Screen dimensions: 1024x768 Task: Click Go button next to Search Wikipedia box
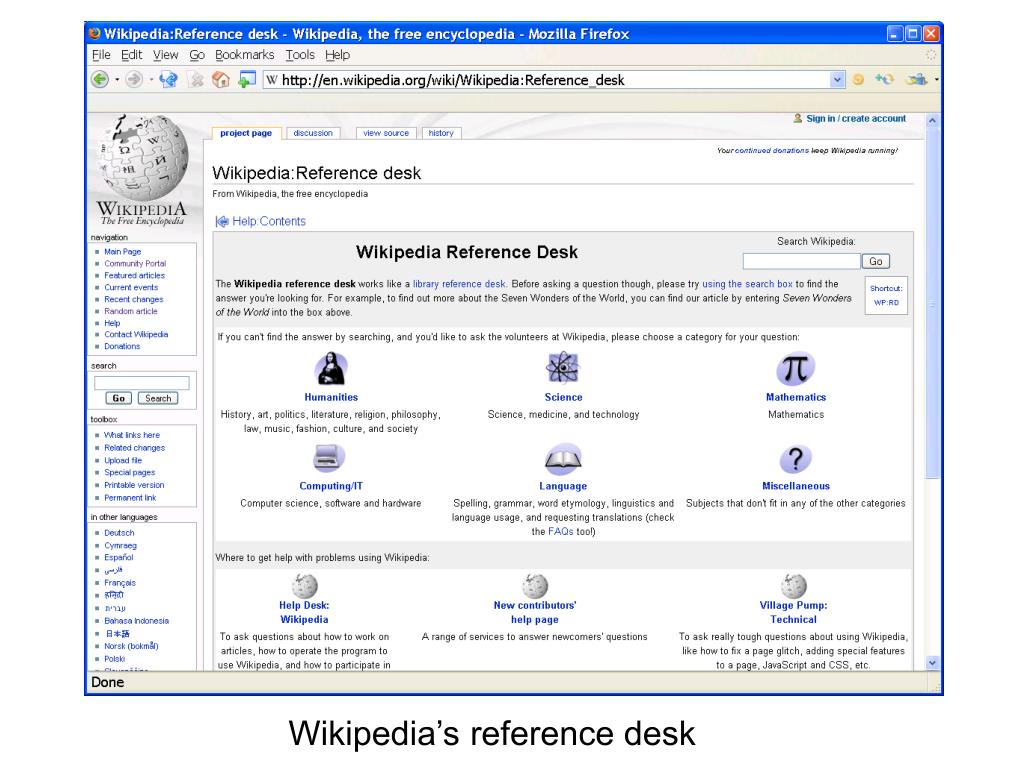click(876, 261)
